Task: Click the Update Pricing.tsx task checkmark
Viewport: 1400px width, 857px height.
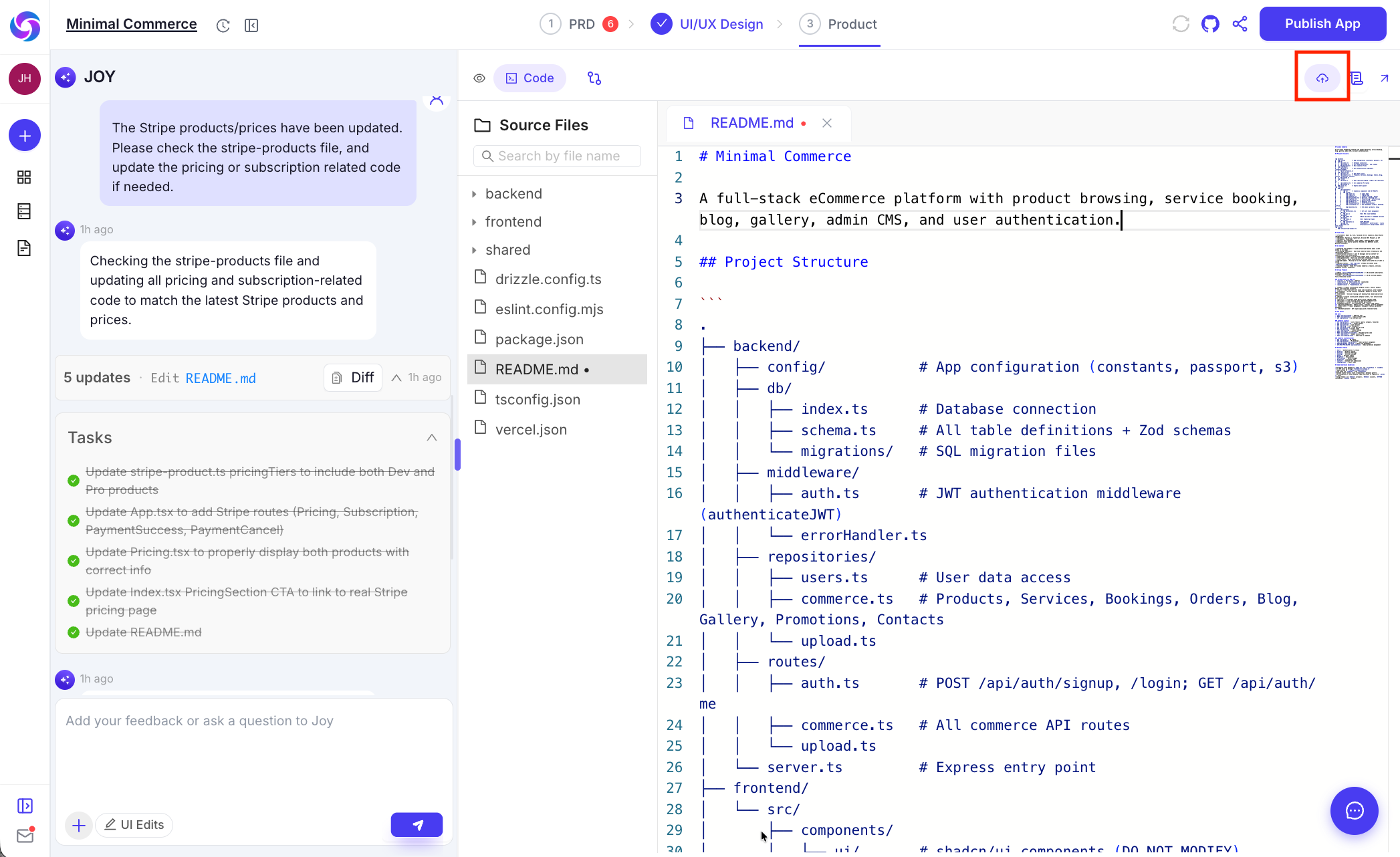Action: click(74, 561)
